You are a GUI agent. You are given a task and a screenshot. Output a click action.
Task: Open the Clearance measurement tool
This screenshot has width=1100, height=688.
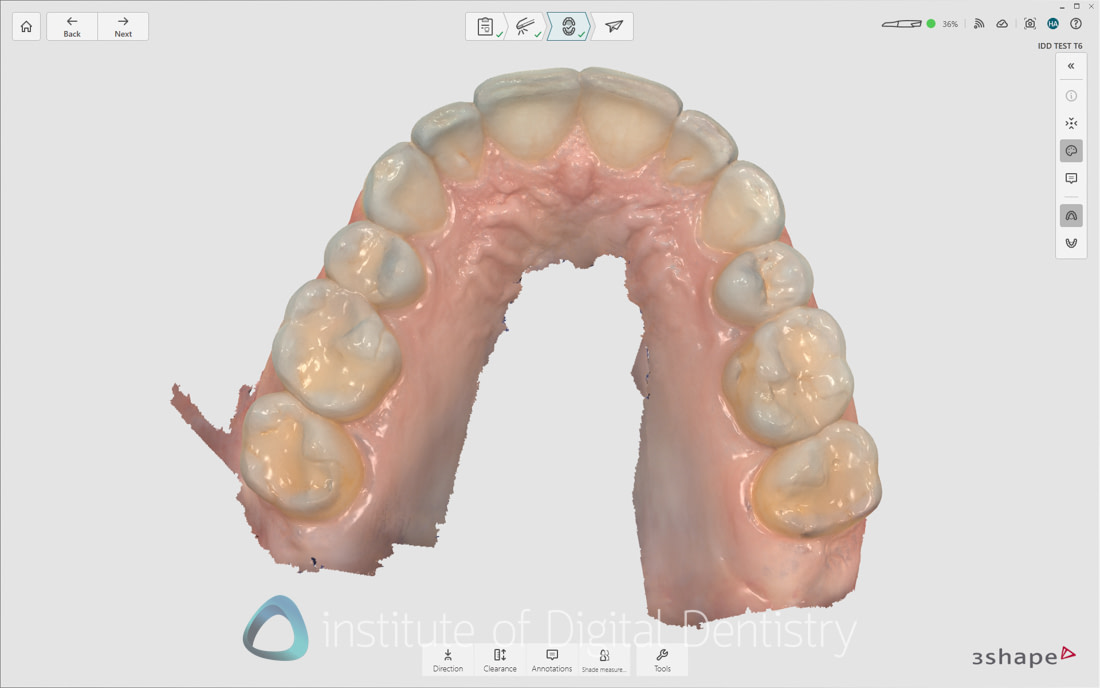500,660
